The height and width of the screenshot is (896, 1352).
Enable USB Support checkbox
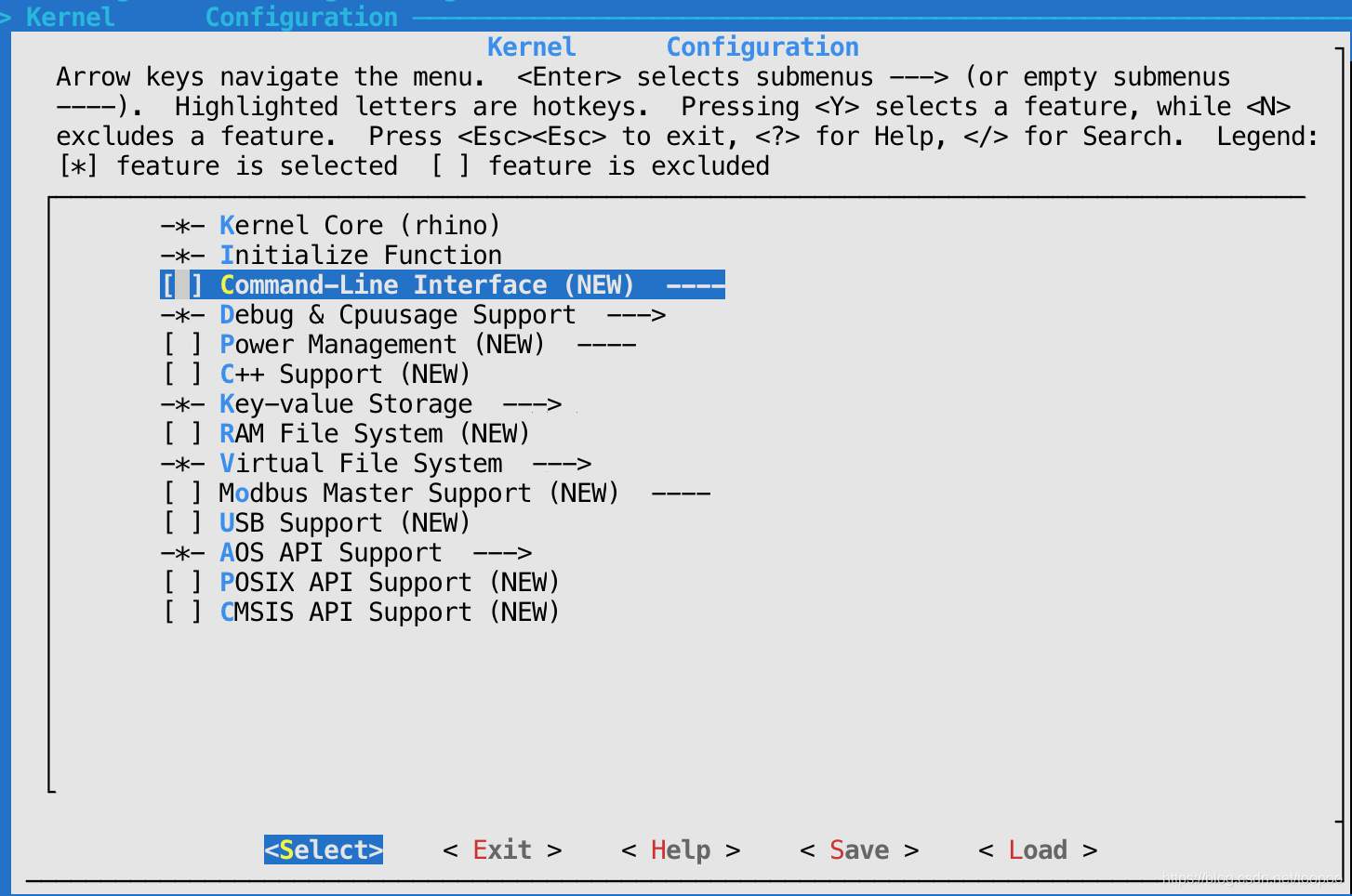pyautogui.click(x=182, y=523)
